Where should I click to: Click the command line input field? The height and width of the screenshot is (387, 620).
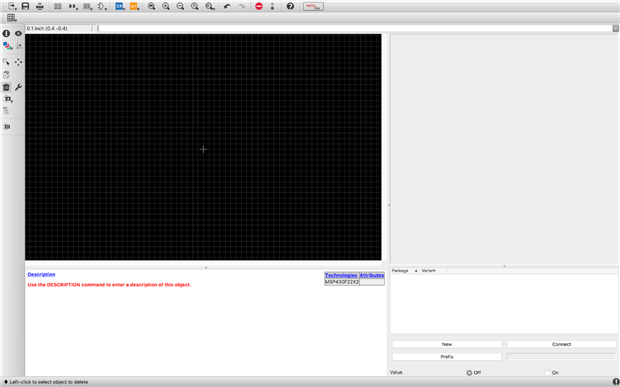(355, 28)
